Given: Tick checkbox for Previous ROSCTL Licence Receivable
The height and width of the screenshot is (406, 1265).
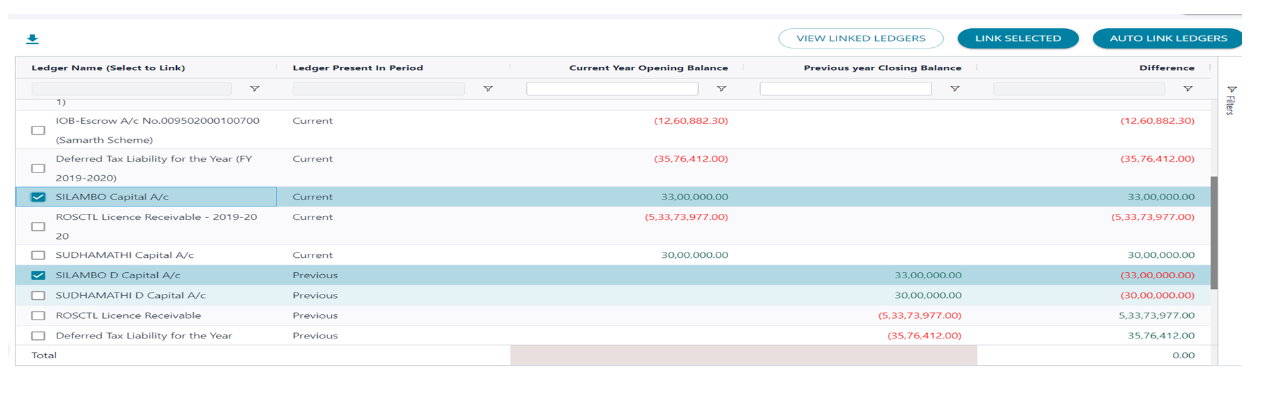Looking at the screenshot, I should pyautogui.click(x=38, y=316).
